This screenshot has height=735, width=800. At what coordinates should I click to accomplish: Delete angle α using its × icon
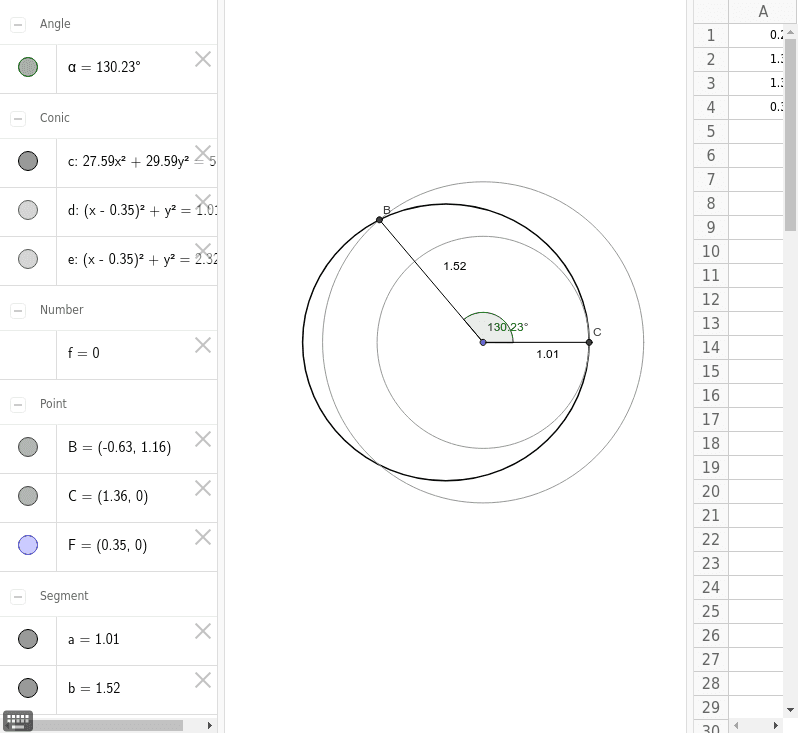tap(203, 60)
